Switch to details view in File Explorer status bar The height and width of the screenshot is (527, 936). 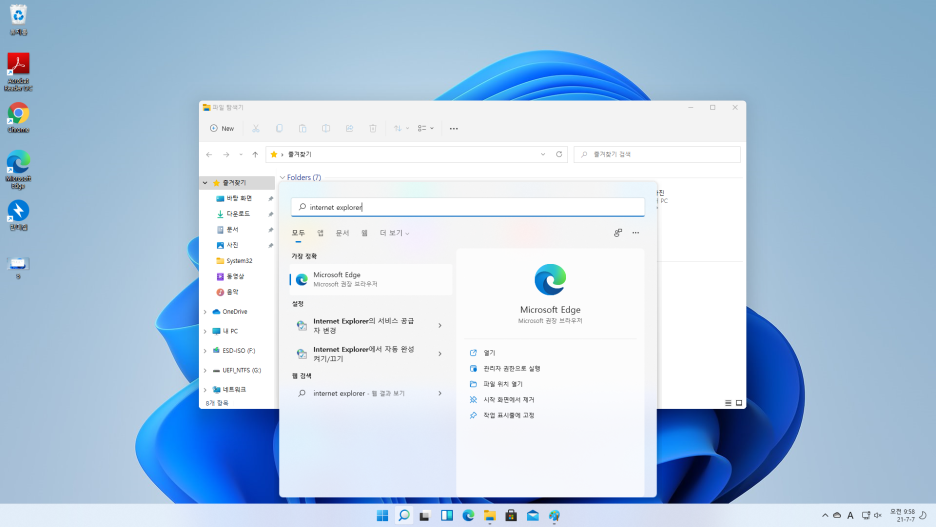(x=728, y=403)
